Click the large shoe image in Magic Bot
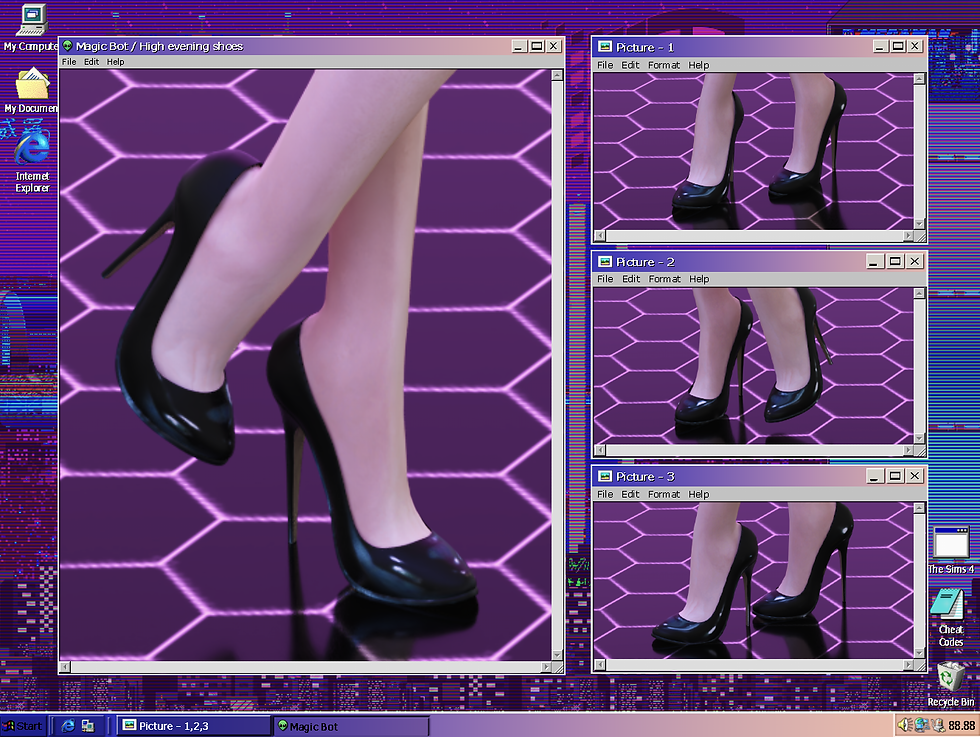This screenshot has width=980, height=737. 306,365
